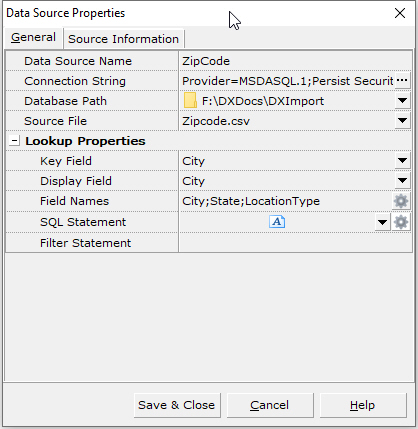
Task: Click the blue text icon in SQL Statement
Action: [x=277, y=222]
